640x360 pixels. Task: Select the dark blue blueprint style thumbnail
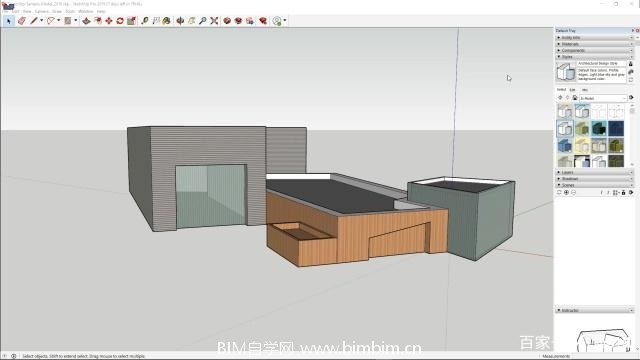click(616, 129)
